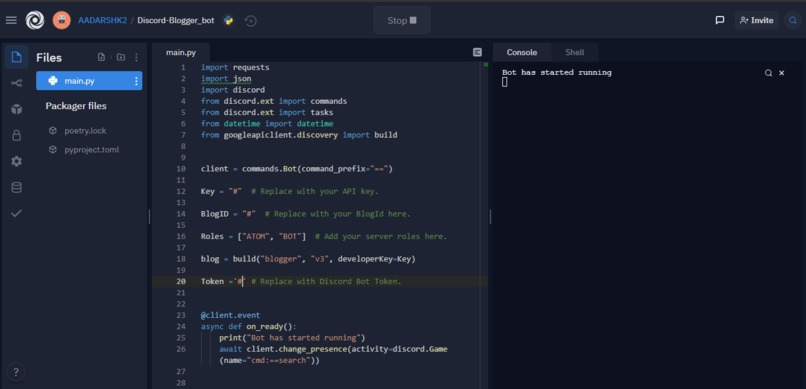Open the Unit tests checkmark icon
The image size is (806, 389).
(x=16, y=213)
